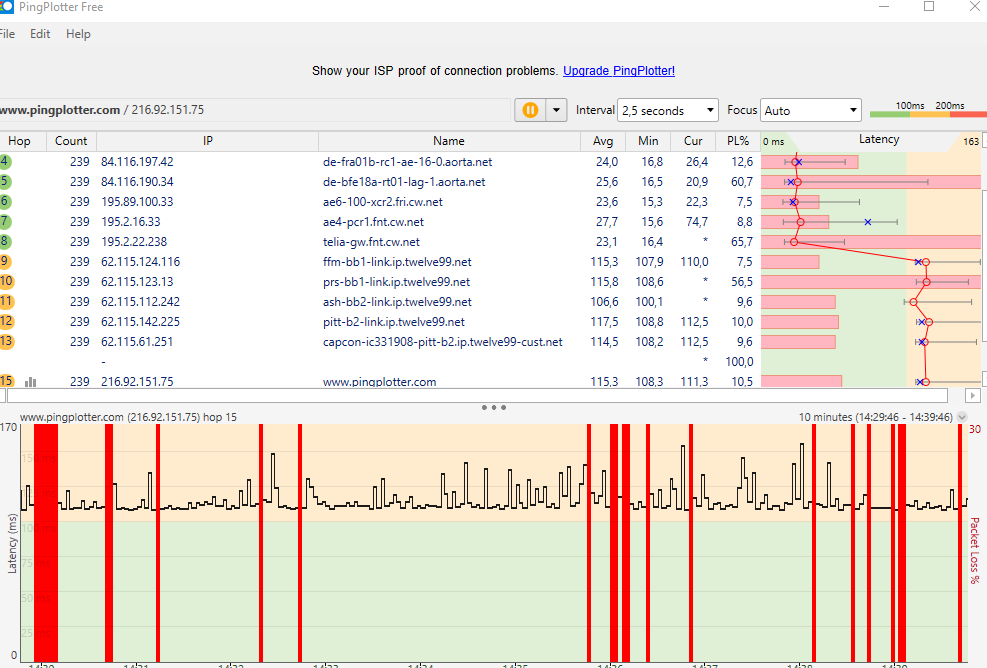The height and width of the screenshot is (668, 987).
Task: Click the three-dot splitter handle above the graph
Action: point(493,408)
